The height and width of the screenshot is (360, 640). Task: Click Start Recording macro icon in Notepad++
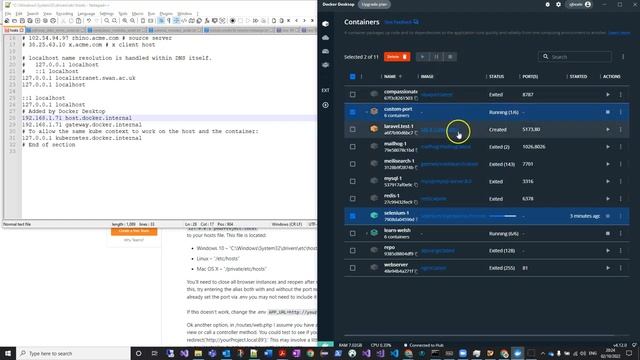coord(233,21)
